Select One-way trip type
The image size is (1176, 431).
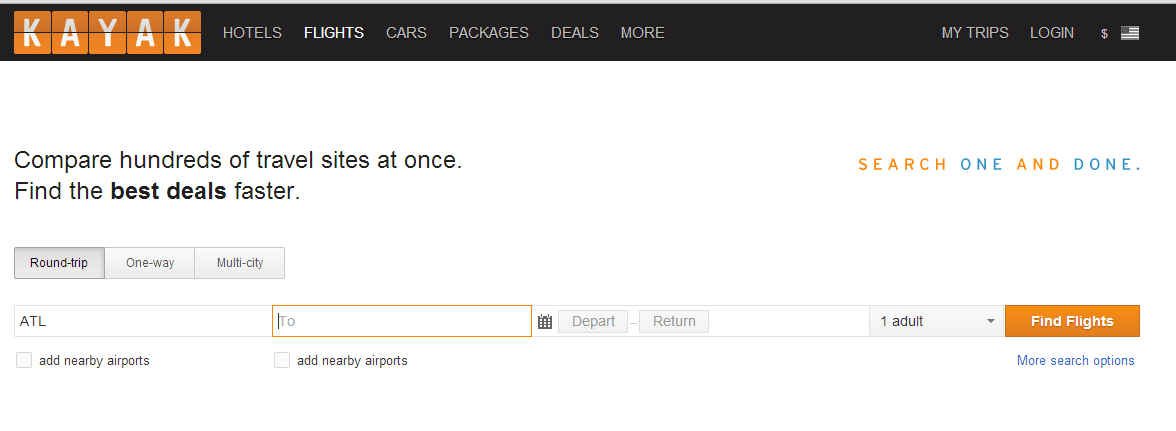pyautogui.click(x=150, y=263)
